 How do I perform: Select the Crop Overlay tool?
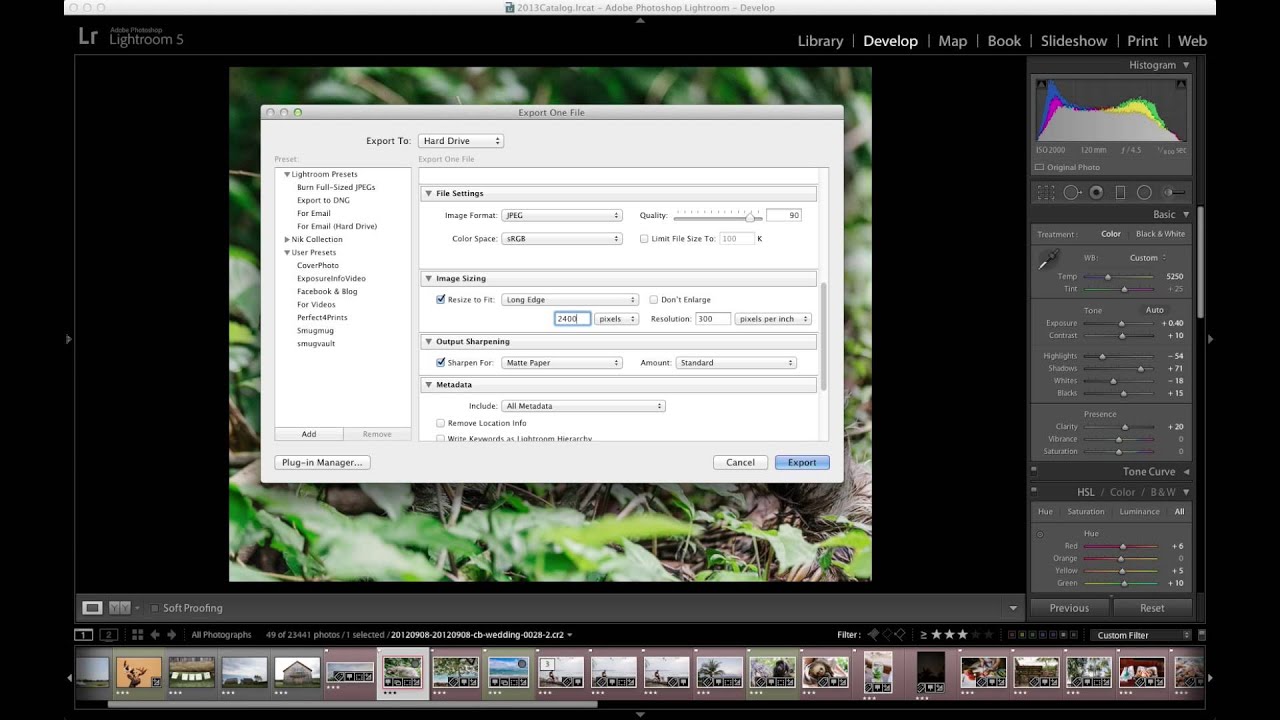(1046, 192)
